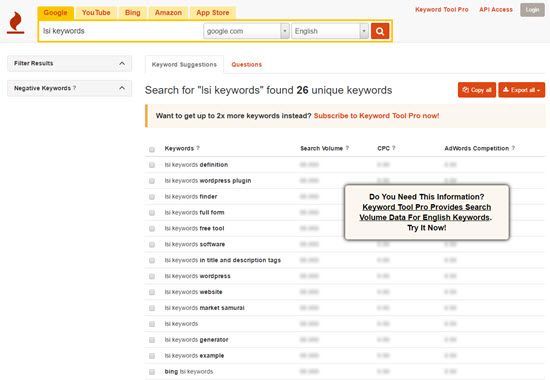Click the AdWords Competition help question mark
The width and height of the screenshot is (550, 380).
(x=513, y=148)
